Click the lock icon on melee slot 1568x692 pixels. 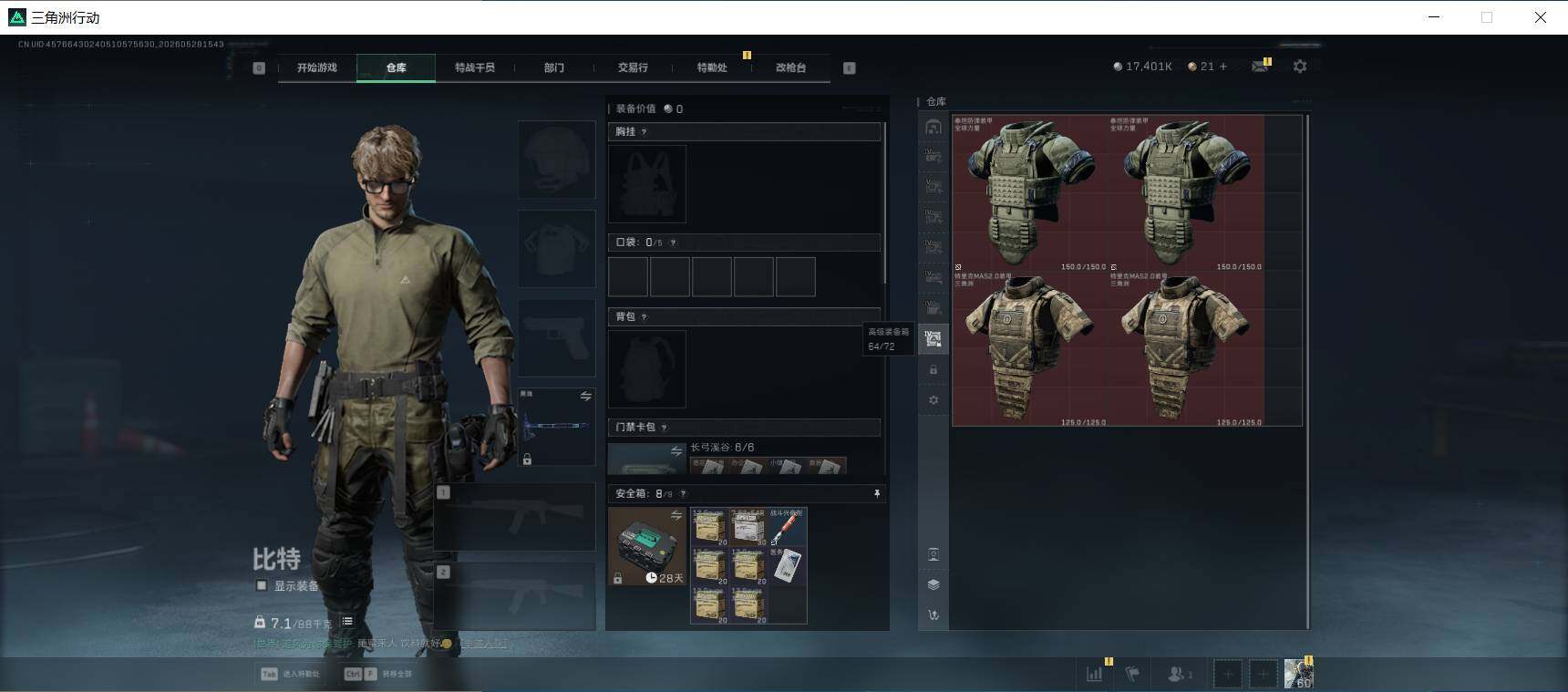pos(527,459)
